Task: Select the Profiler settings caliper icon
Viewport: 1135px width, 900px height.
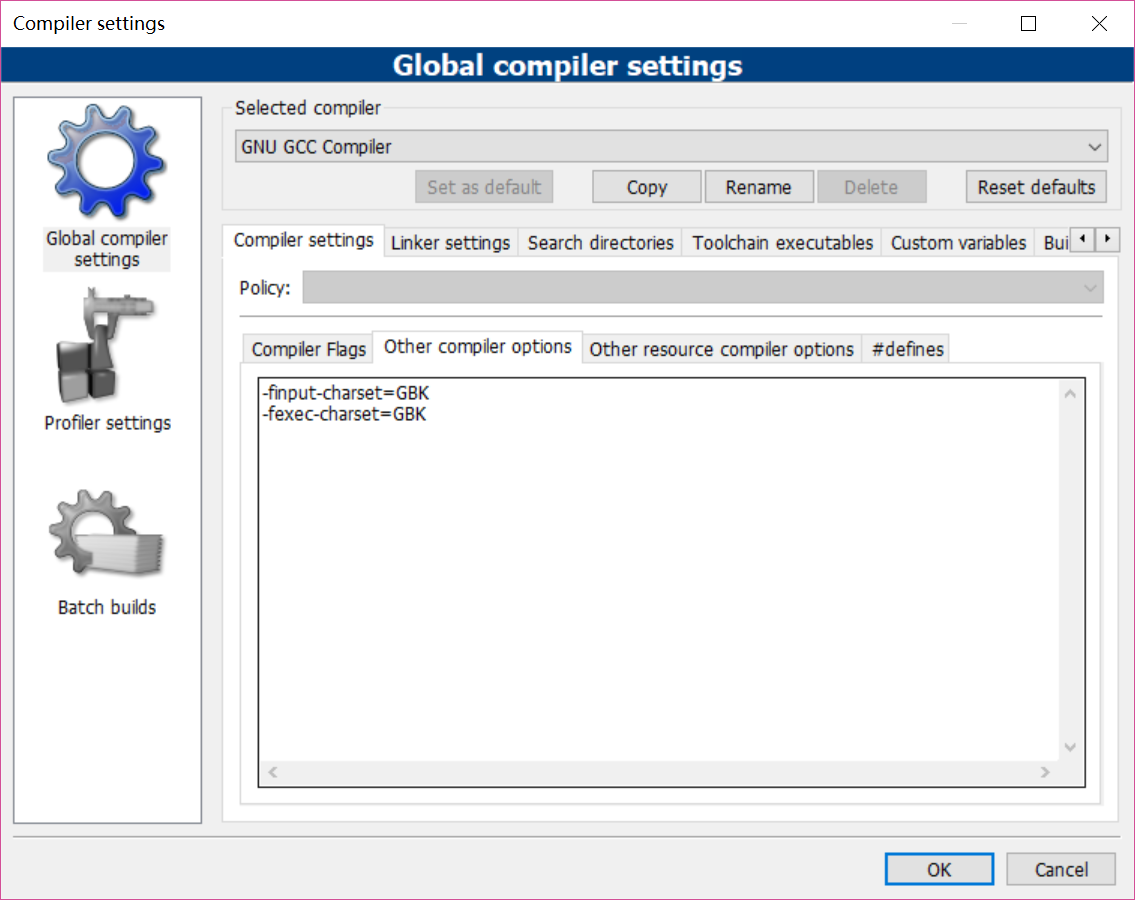Action: click(106, 345)
